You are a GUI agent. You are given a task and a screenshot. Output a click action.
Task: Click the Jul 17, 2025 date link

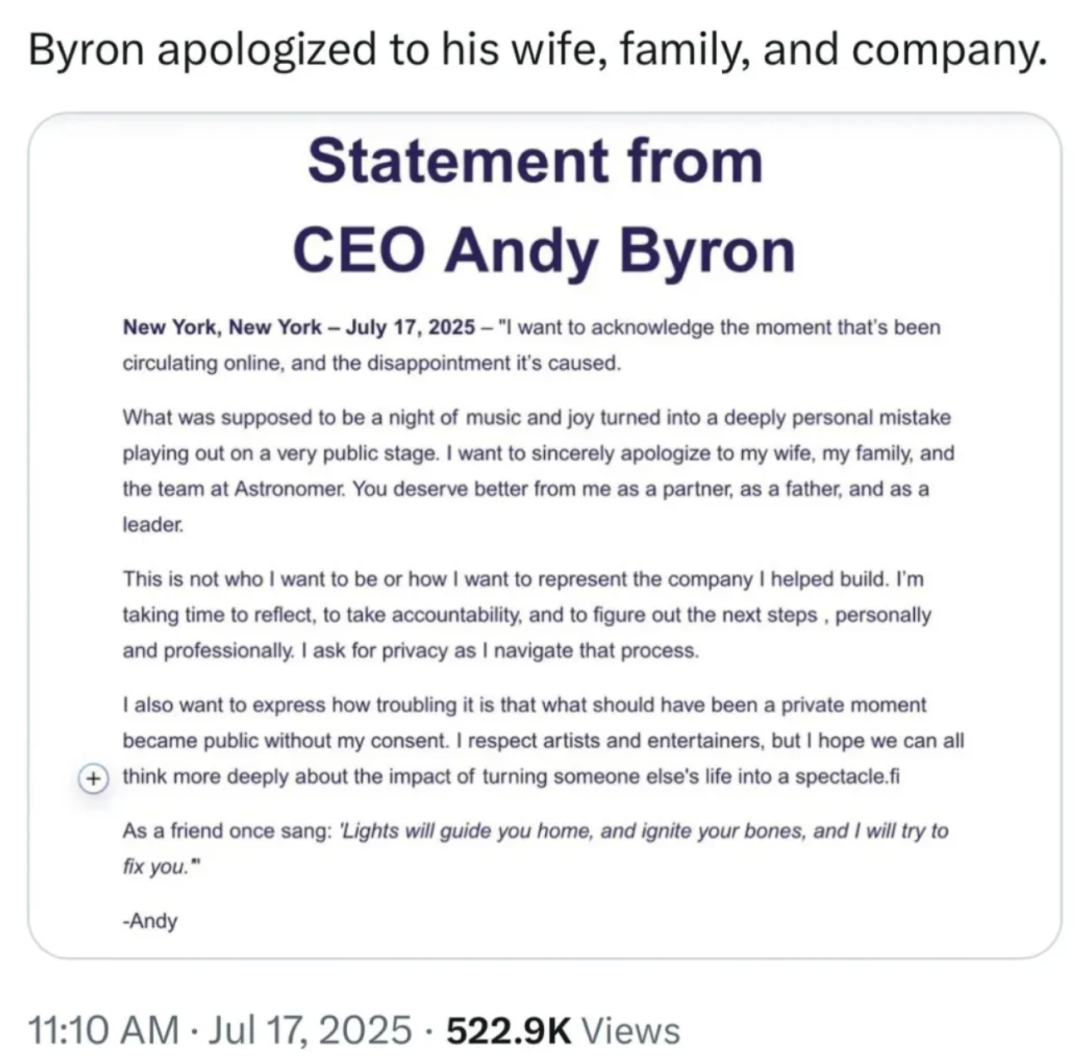click(x=310, y=1029)
